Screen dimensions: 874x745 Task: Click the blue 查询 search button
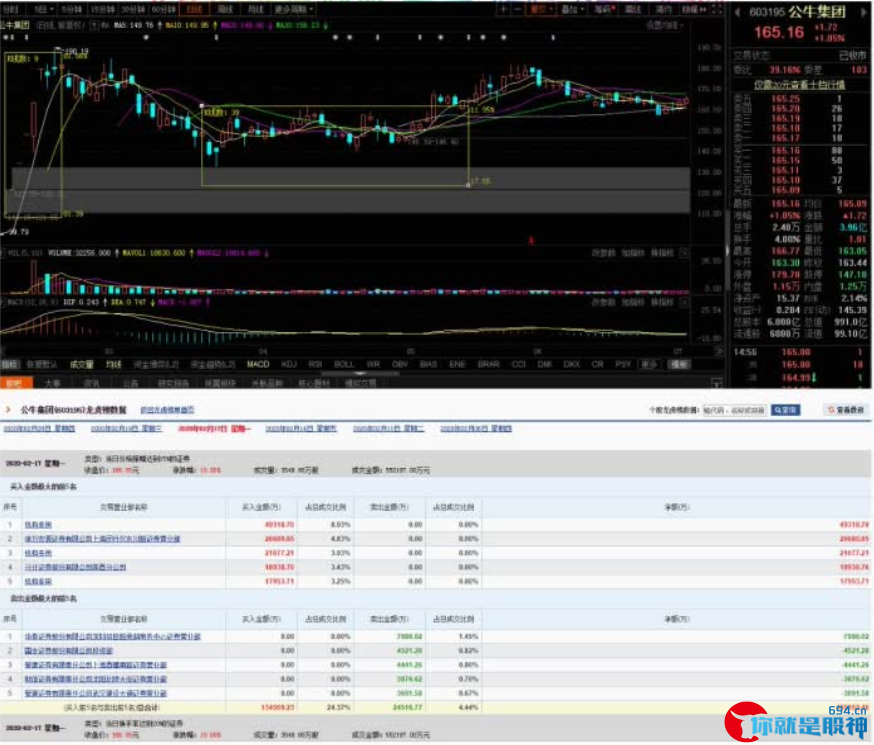click(x=785, y=410)
